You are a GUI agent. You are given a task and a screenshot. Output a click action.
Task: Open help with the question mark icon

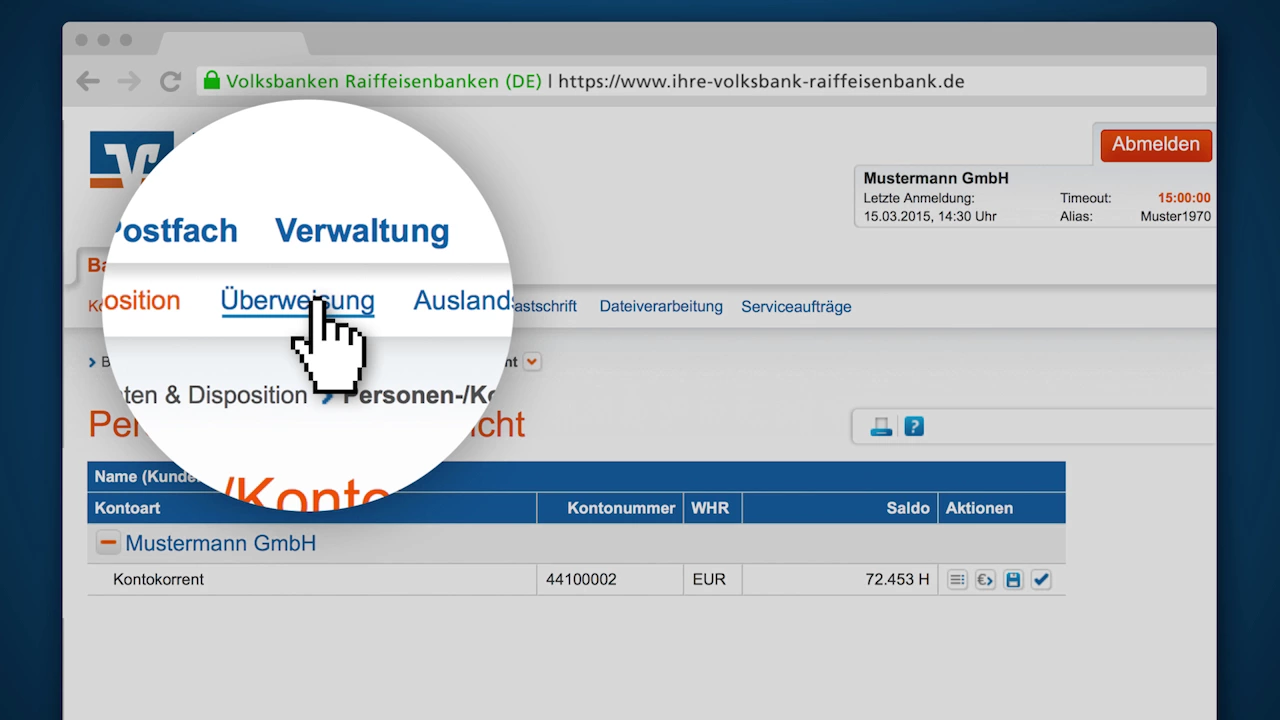(914, 427)
